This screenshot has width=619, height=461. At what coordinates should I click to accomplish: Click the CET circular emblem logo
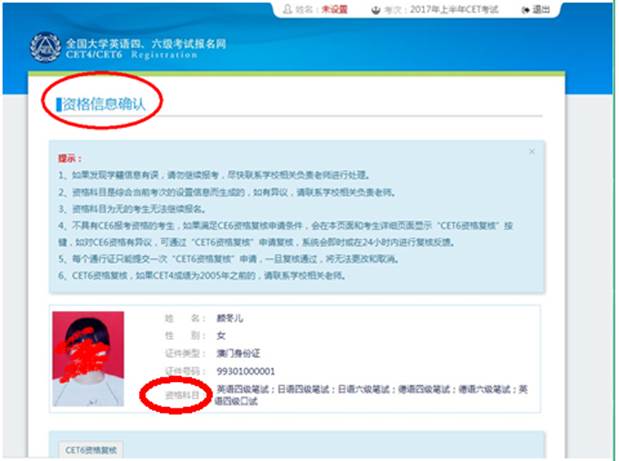(45, 47)
